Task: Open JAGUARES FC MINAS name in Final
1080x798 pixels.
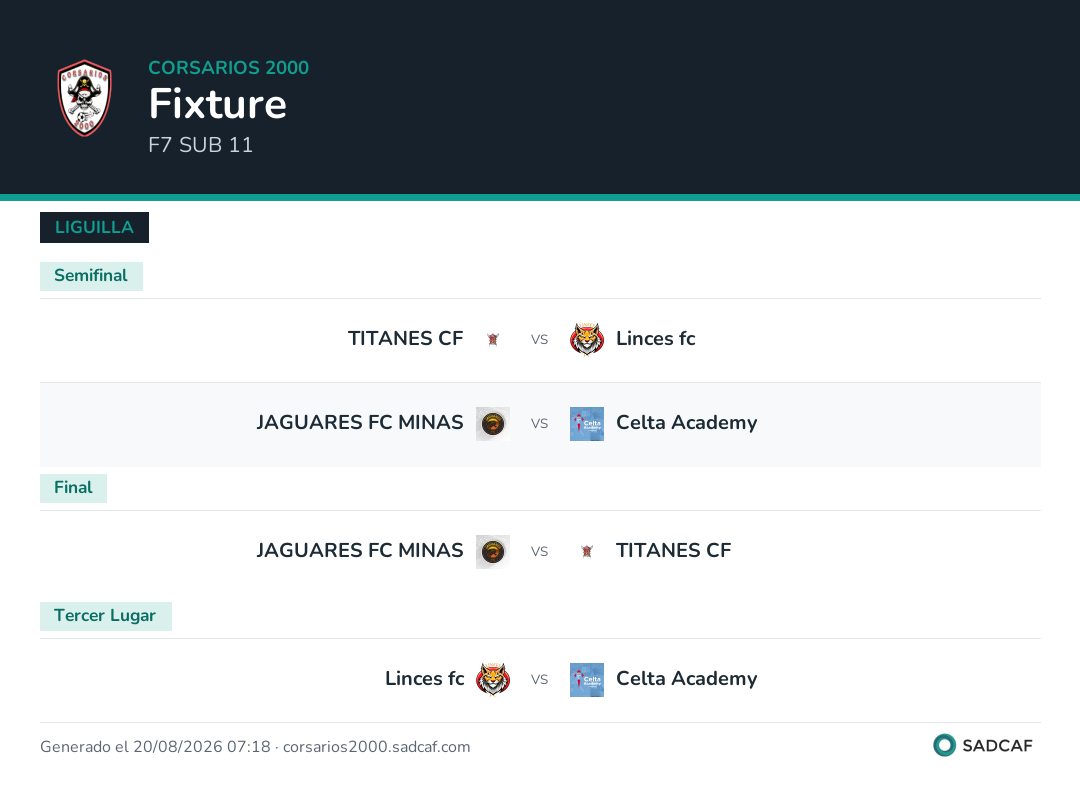Action: 360,551
